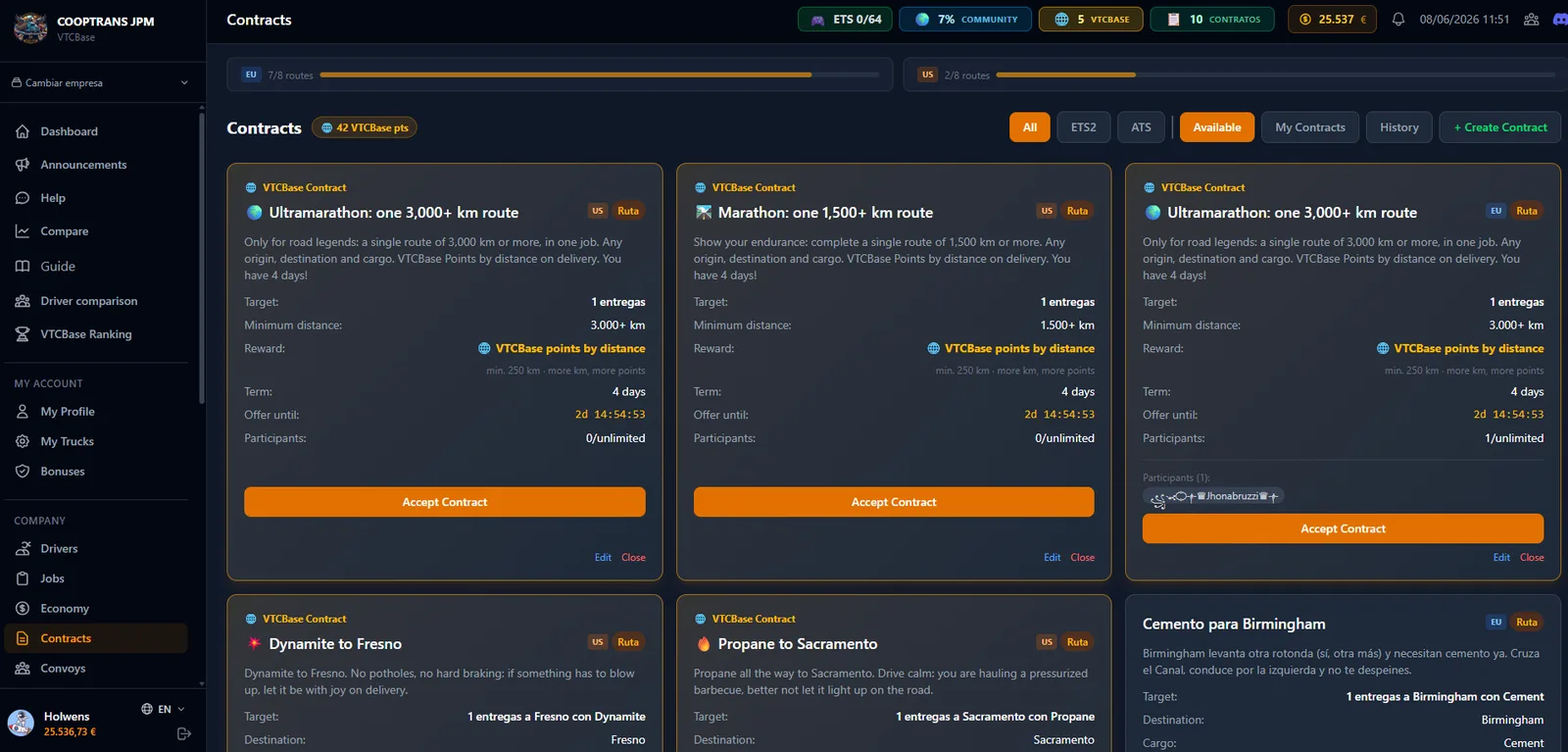Switch to the My Contracts tab

(1310, 127)
